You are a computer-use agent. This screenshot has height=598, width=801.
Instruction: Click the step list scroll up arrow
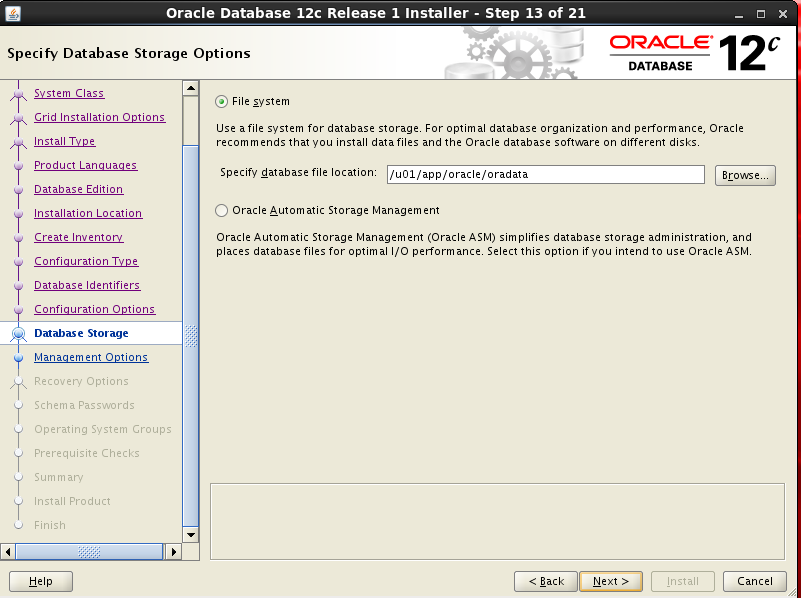point(191,88)
